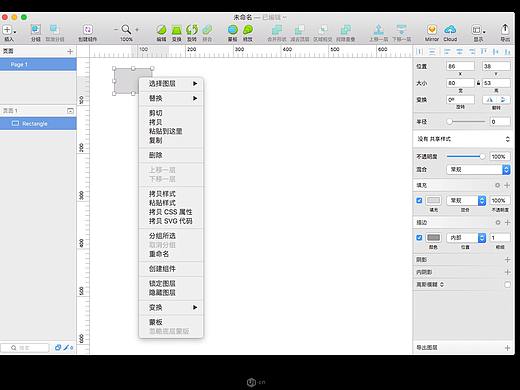Add a shadow with plus button
The width and height of the screenshot is (520, 390).
click(507, 259)
